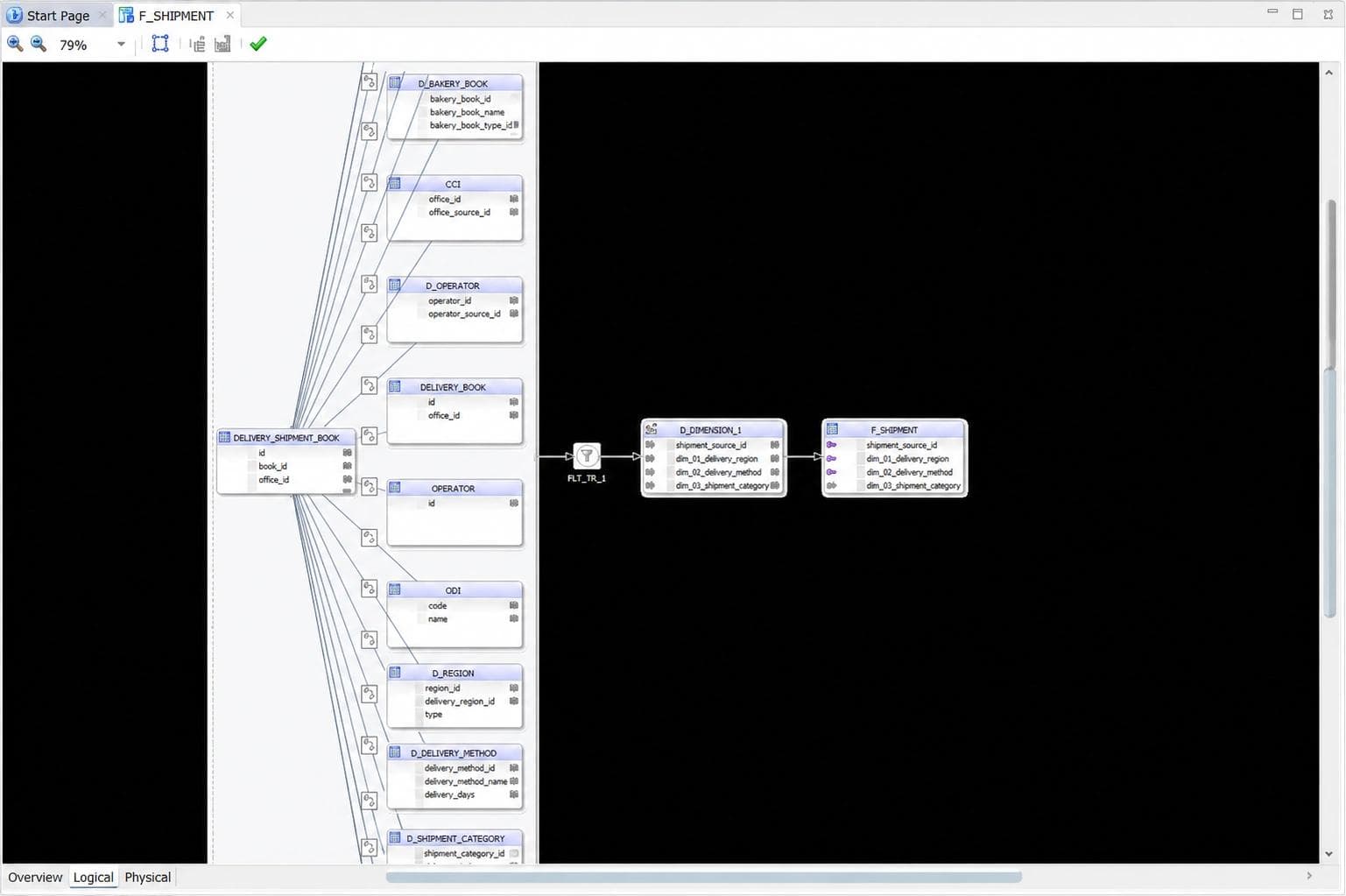This screenshot has height=896, width=1346.
Task: Select operator_source_id attribute in D_OPERATOR
Action: tap(464, 314)
